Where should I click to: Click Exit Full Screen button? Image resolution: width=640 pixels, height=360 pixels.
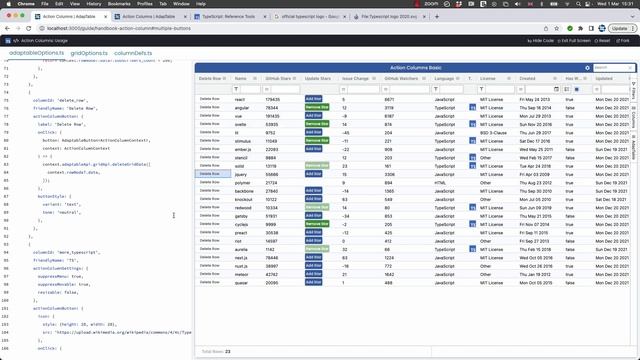[574, 41]
